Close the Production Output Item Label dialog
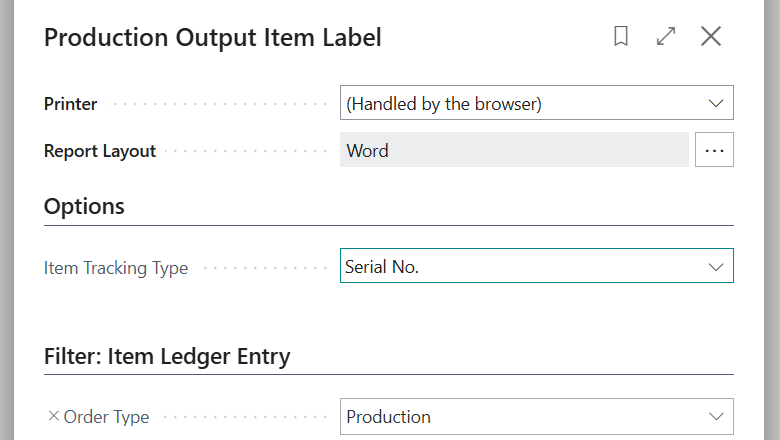The height and width of the screenshot is (440, 780). 711,37
